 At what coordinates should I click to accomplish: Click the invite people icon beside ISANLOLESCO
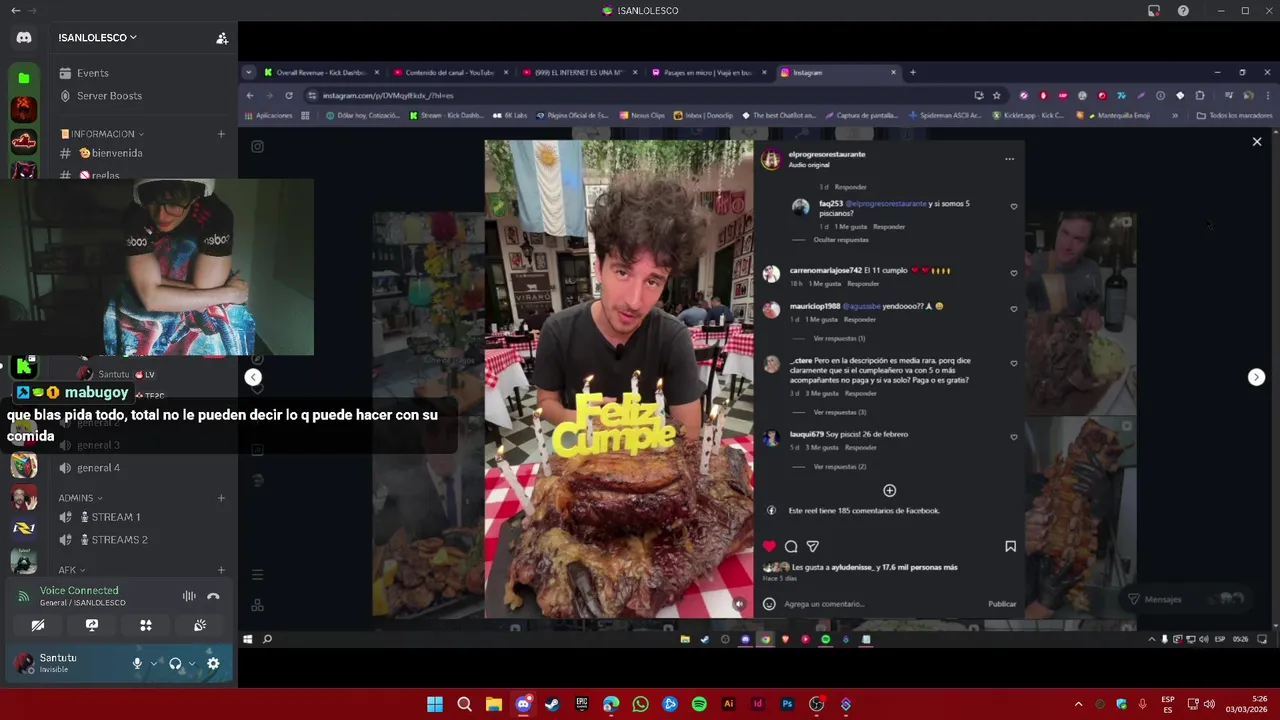pyautogui.click(x=222, y=38)
